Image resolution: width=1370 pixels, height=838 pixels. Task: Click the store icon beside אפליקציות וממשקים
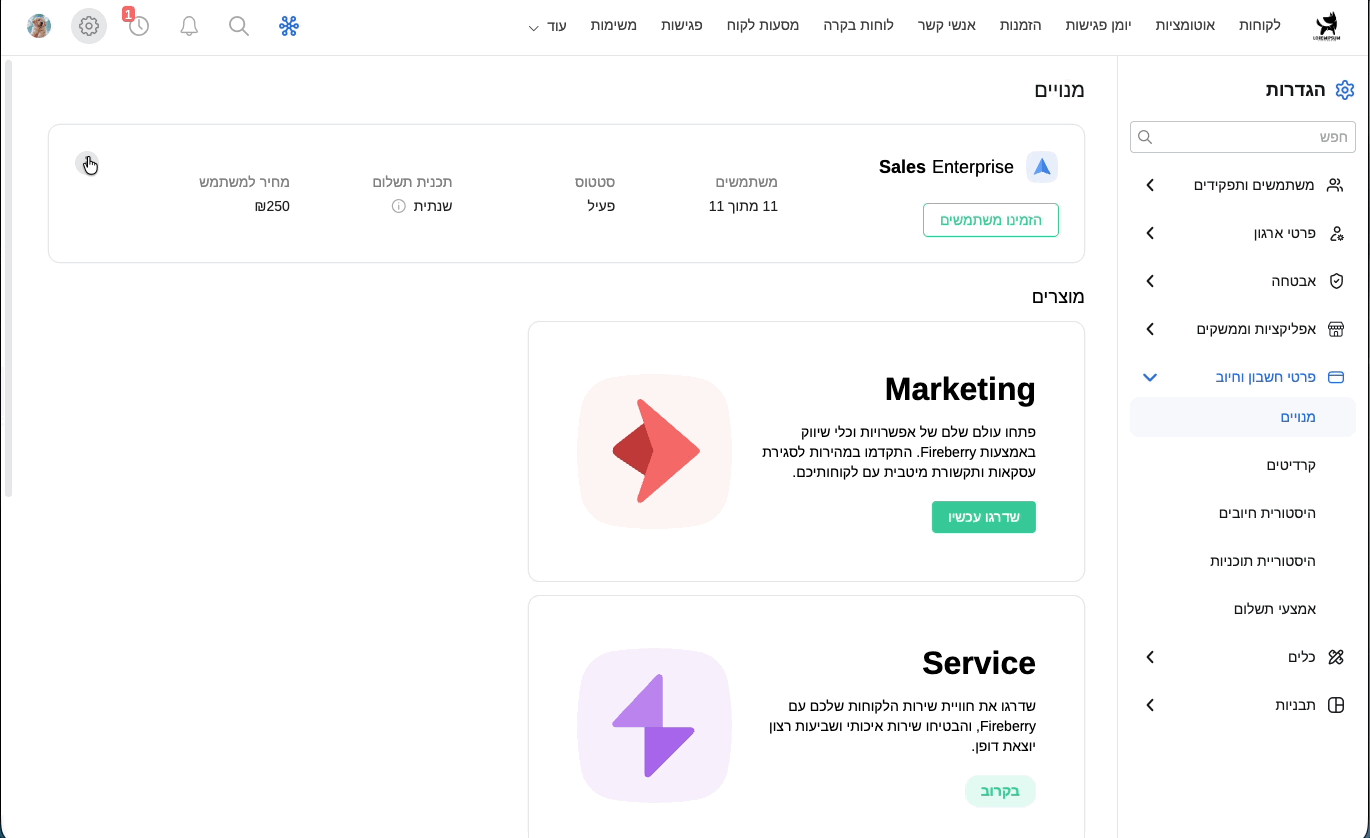(1335, 329)
